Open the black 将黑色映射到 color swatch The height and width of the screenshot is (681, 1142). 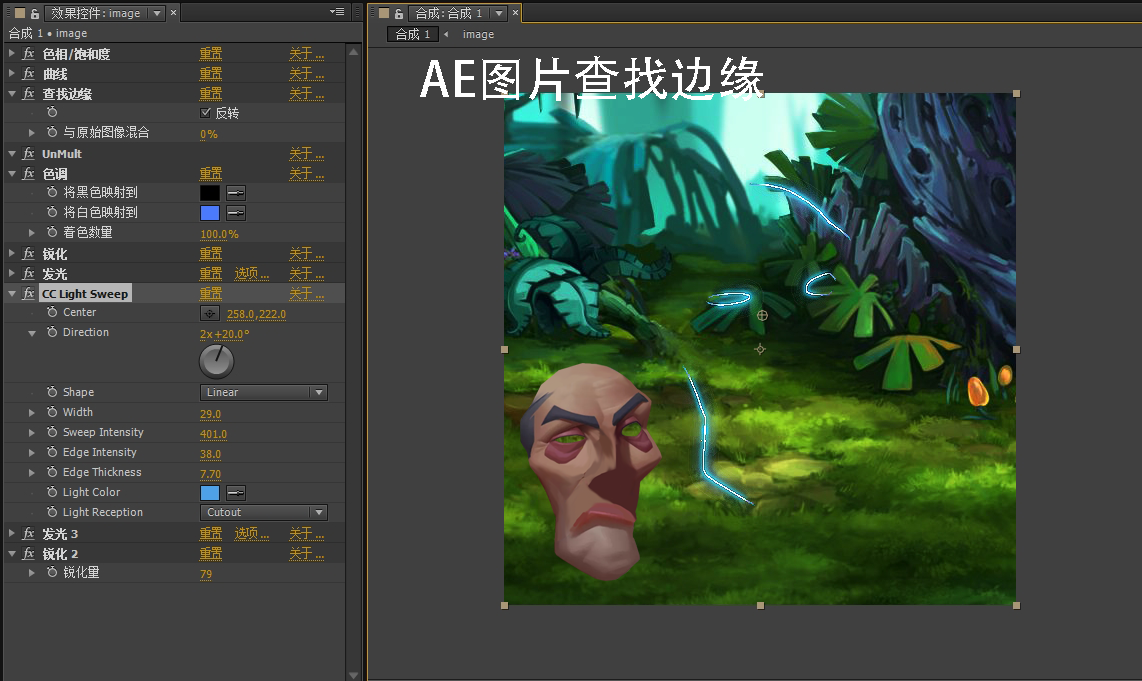tap(210, 193)
